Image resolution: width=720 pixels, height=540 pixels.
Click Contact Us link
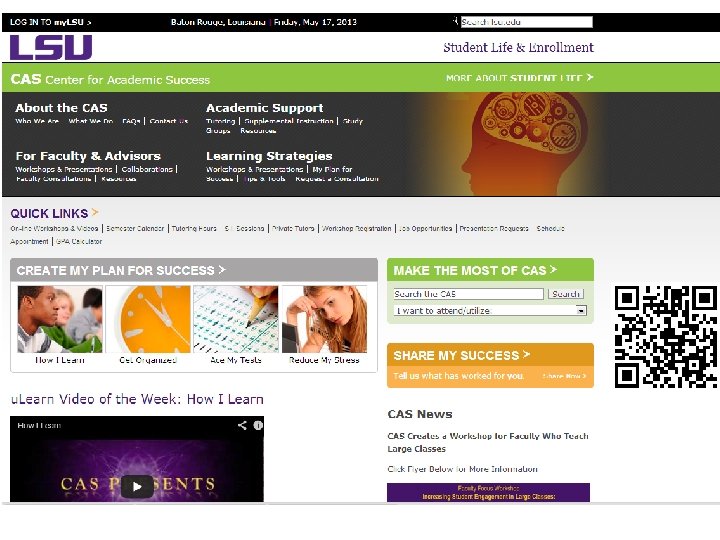(x=169, y=121)
